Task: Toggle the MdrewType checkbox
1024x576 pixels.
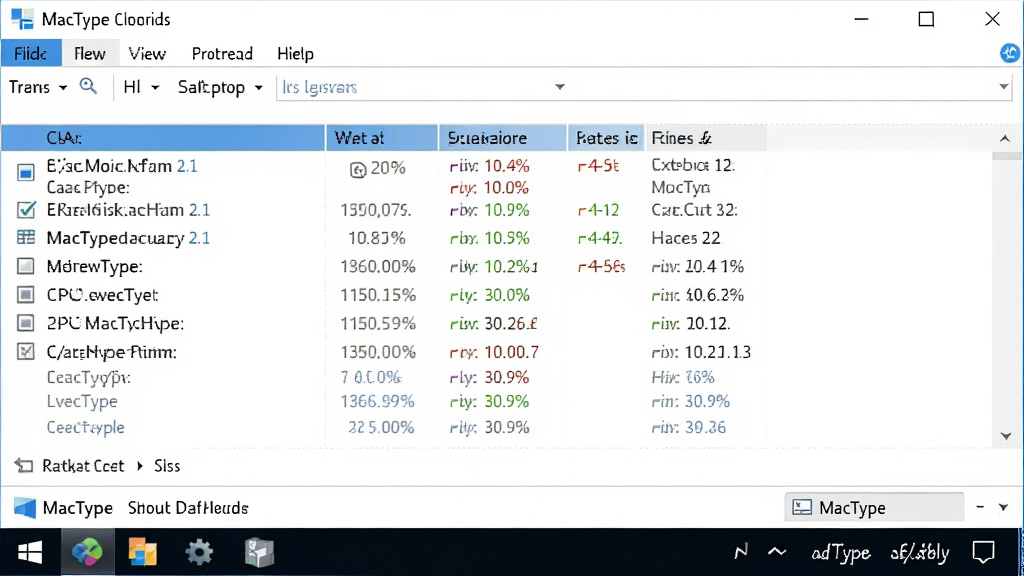Action: click(x=25, y=266)
